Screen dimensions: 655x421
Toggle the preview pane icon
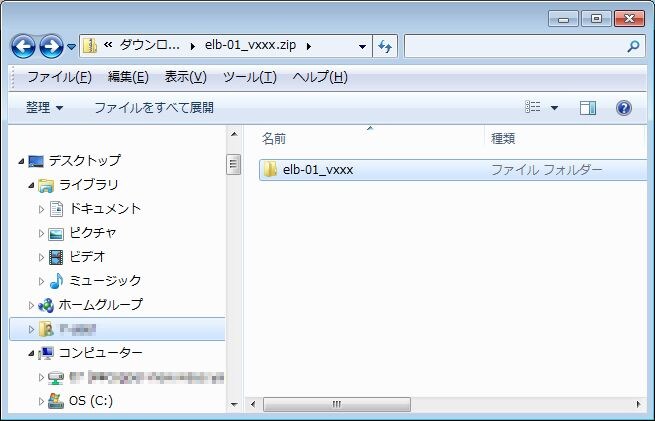[x=588, y=108]
